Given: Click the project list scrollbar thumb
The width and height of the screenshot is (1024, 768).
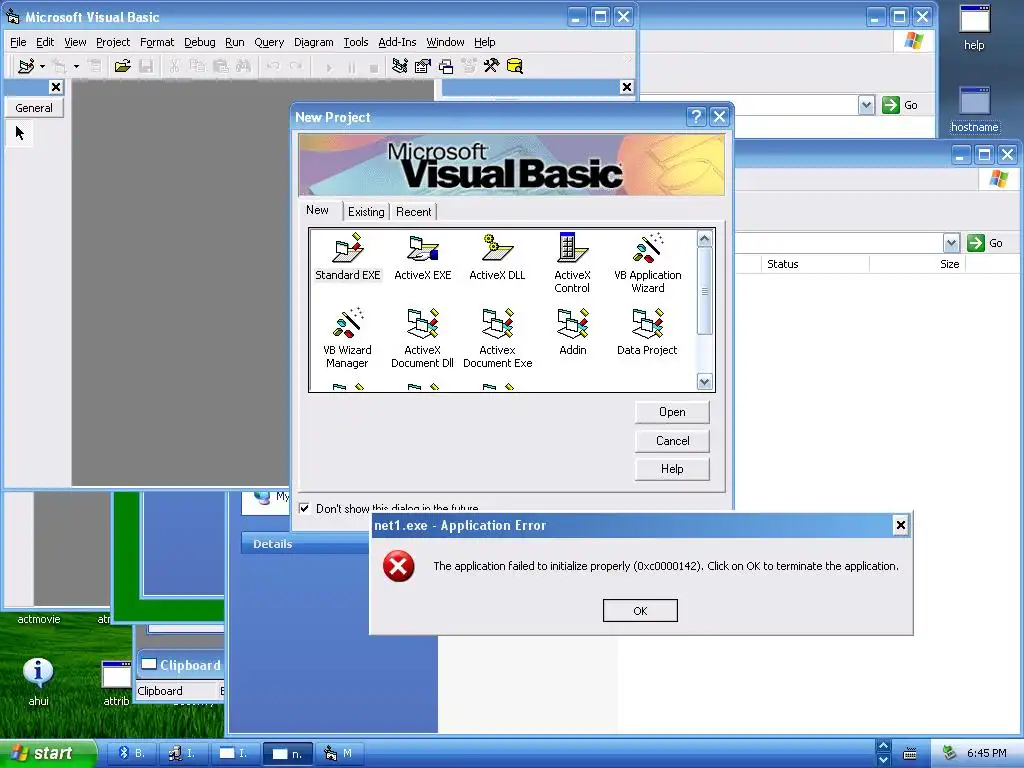Looking at the screenshot, I should click(704, 291).
